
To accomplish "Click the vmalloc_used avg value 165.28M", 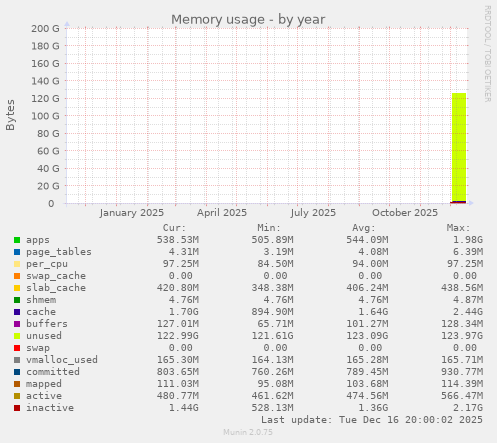I will coord(367,360).
